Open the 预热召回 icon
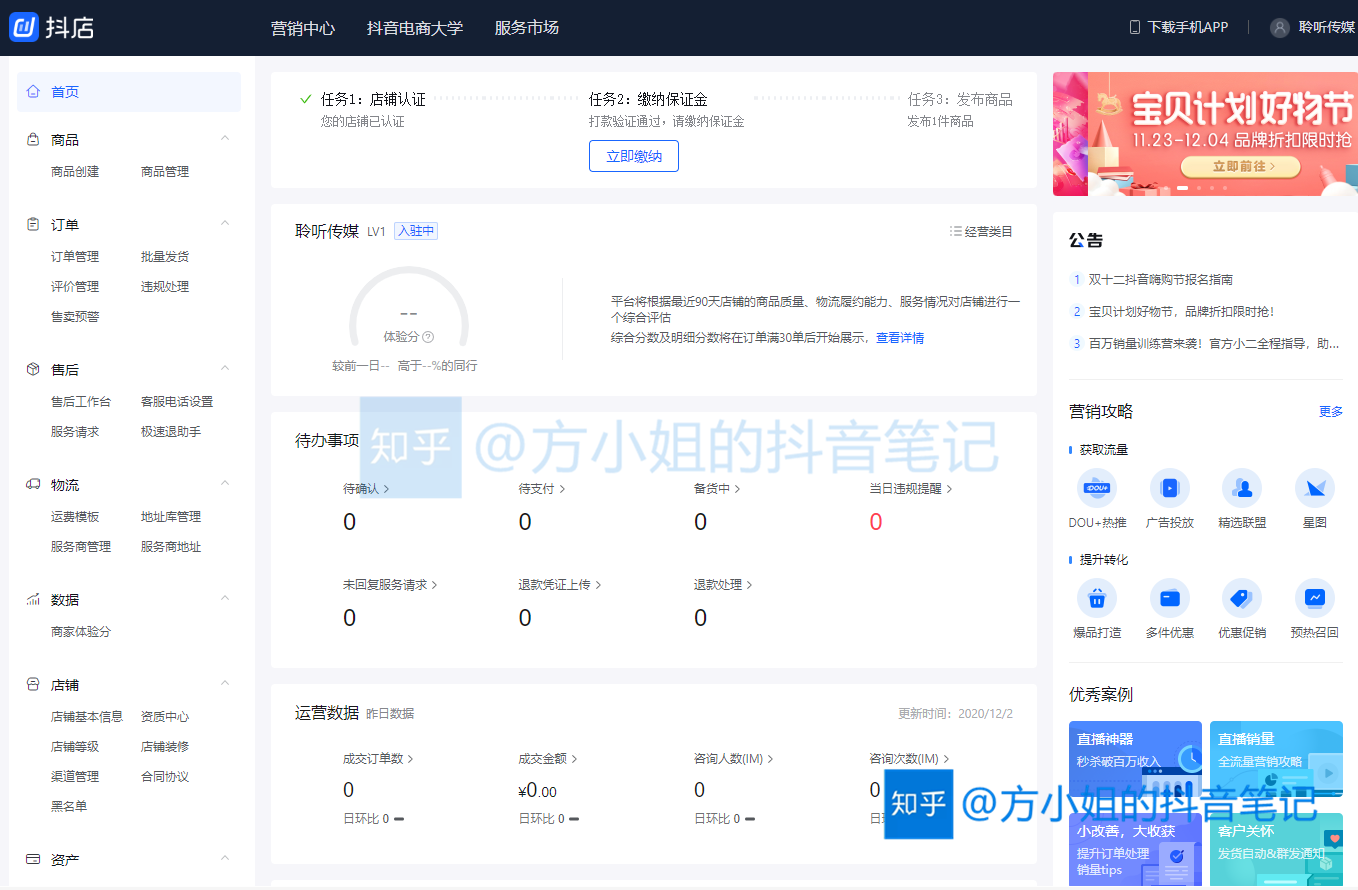1358x890 pixels. tap(1314, 598)
